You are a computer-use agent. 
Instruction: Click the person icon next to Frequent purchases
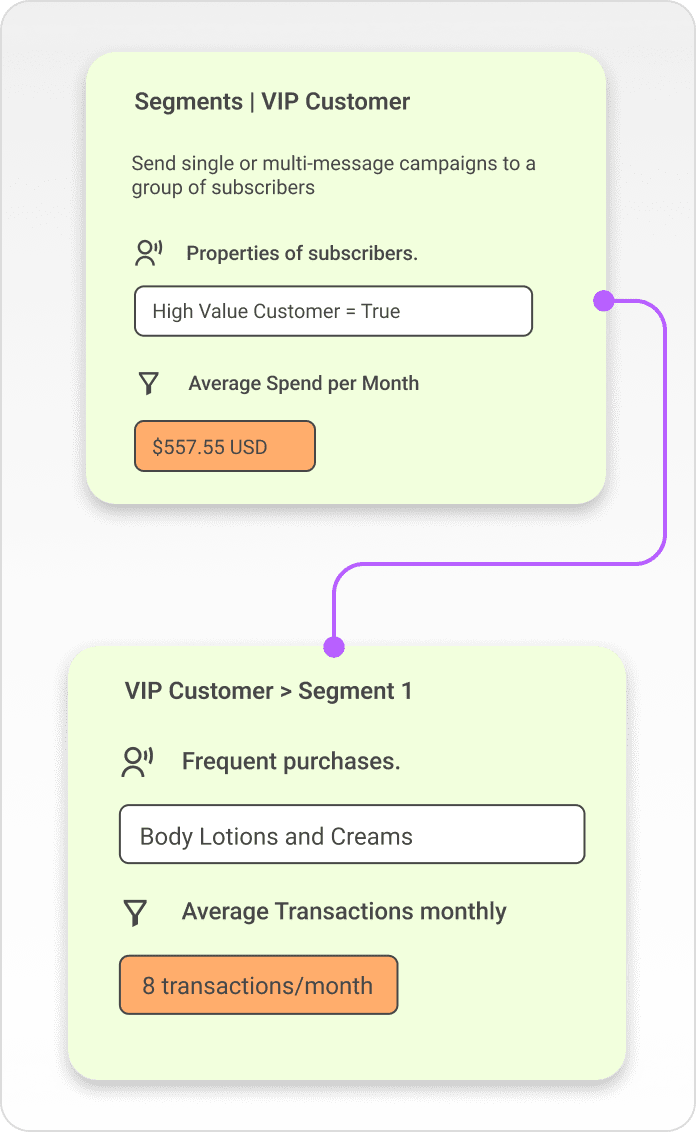click(135, 762)
